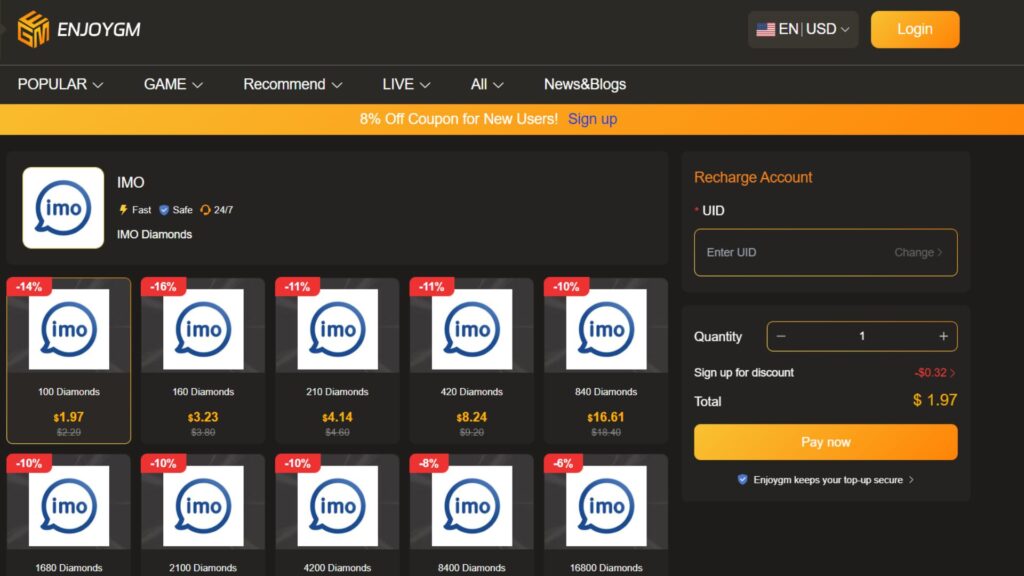Select the lightning Fast badge icon

coord(124,210)
